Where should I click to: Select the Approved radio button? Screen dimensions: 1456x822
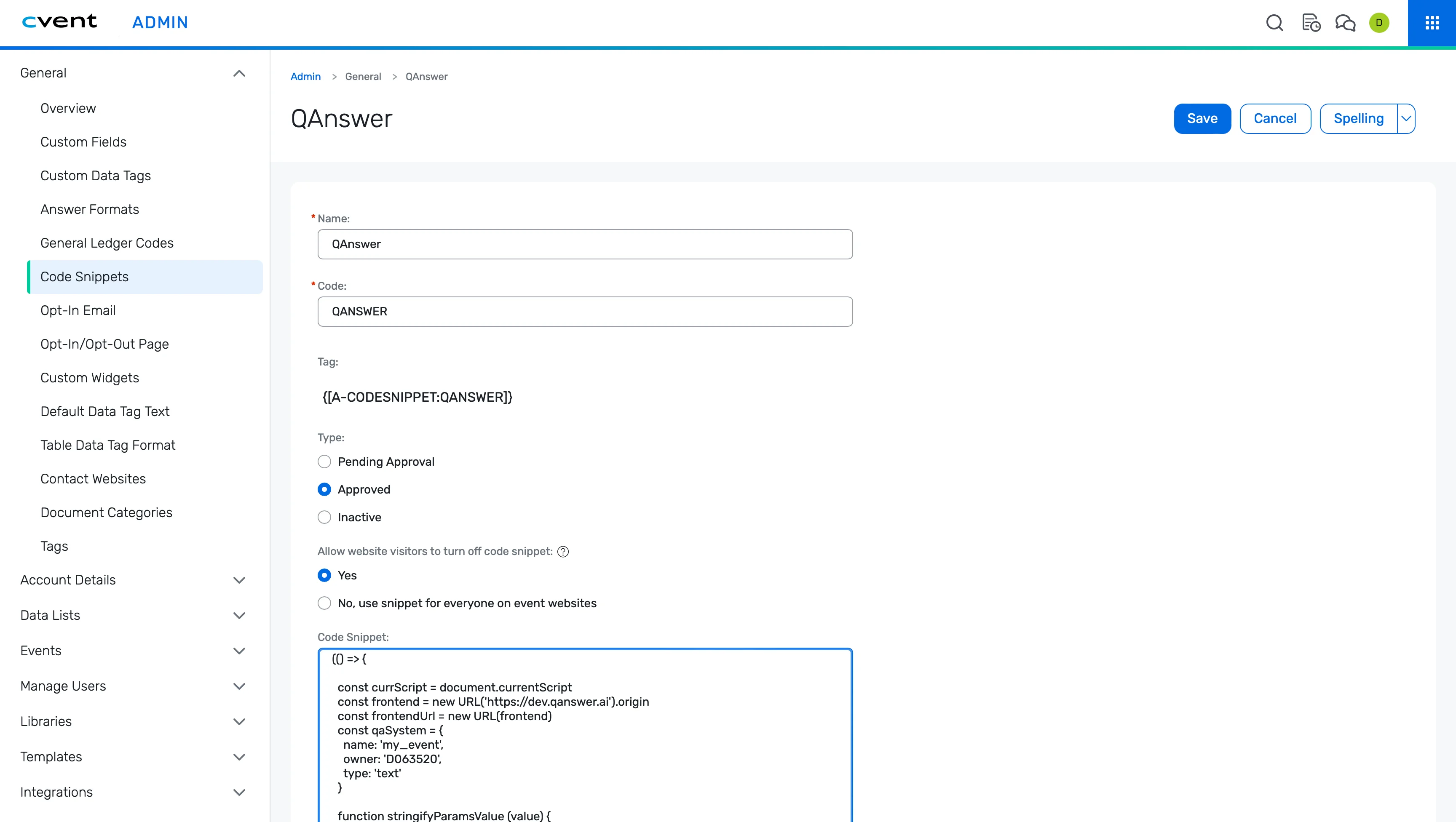click(x=324, y=489)
